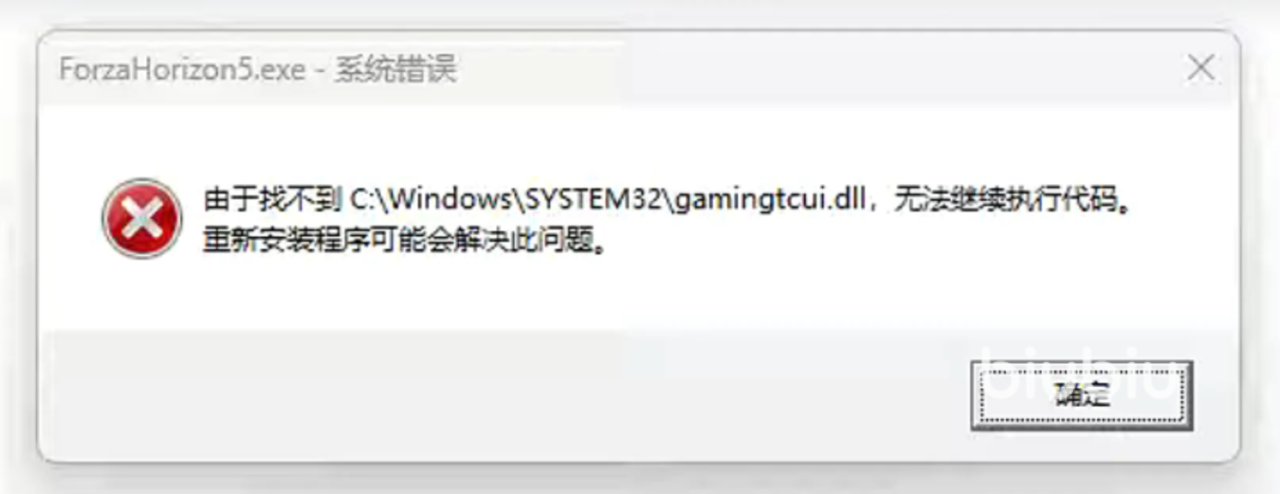Viewport: 1280px width, 494px height.
Task: Click the 重新安装程序可能会解决此问题 line
Action: tap(396, 241)
